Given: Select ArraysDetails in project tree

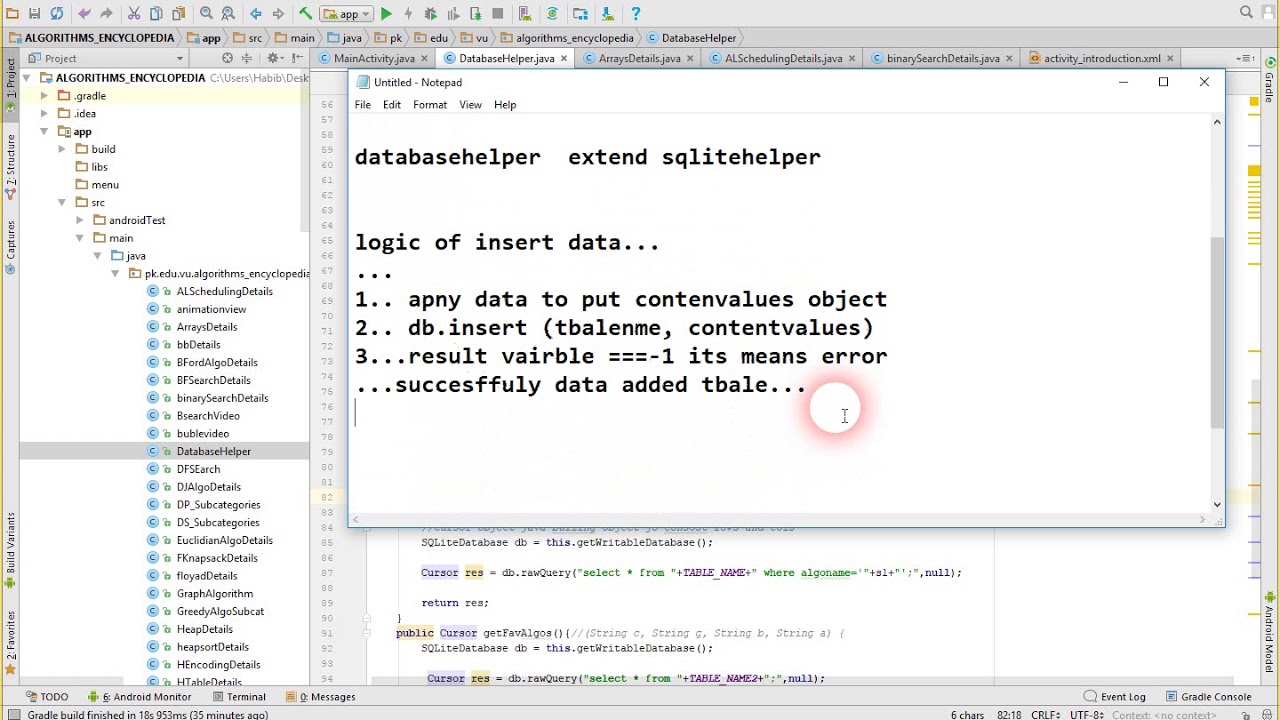Looking at the screenshot, I should tap(207, 327).
